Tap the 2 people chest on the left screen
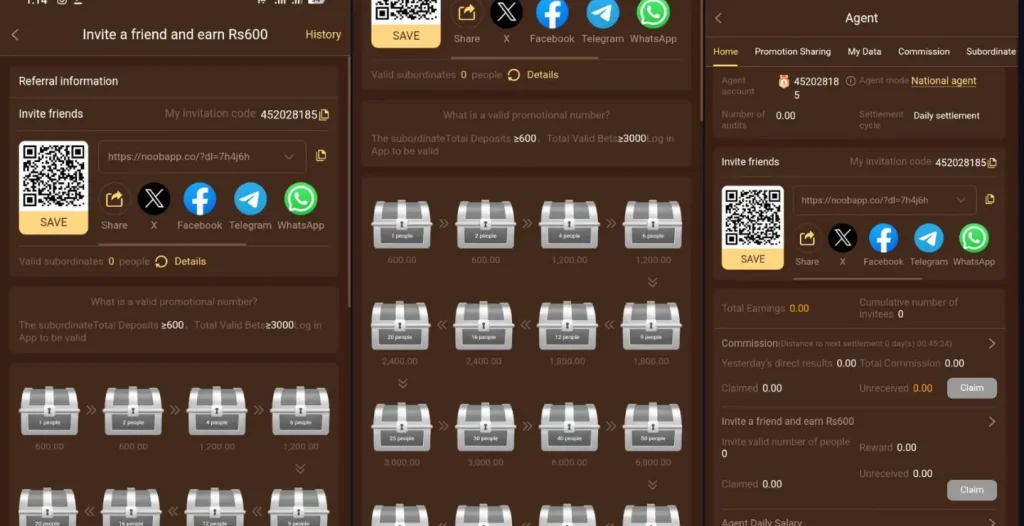1024x526 pixels. pyautogui.click(x=133, y=411)
